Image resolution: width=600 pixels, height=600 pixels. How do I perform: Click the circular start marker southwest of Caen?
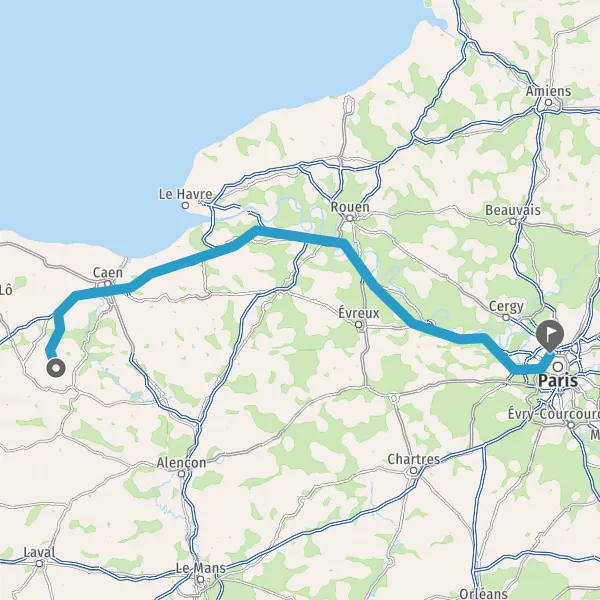(56, 368)
